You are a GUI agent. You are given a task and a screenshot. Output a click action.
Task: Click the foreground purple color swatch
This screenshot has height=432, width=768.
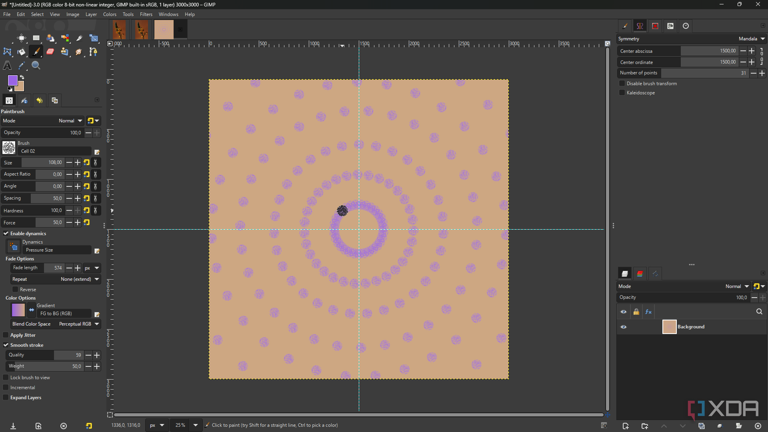[x=13, y=81]
